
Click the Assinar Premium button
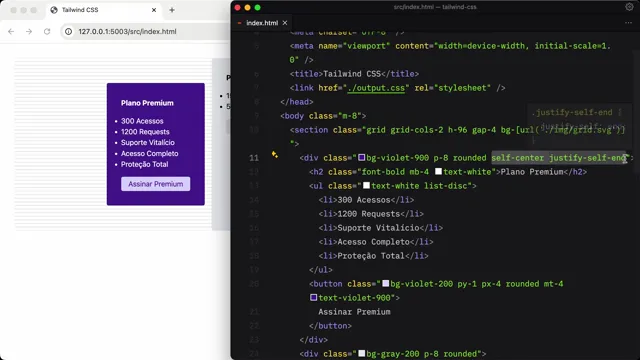click(156, 184)
